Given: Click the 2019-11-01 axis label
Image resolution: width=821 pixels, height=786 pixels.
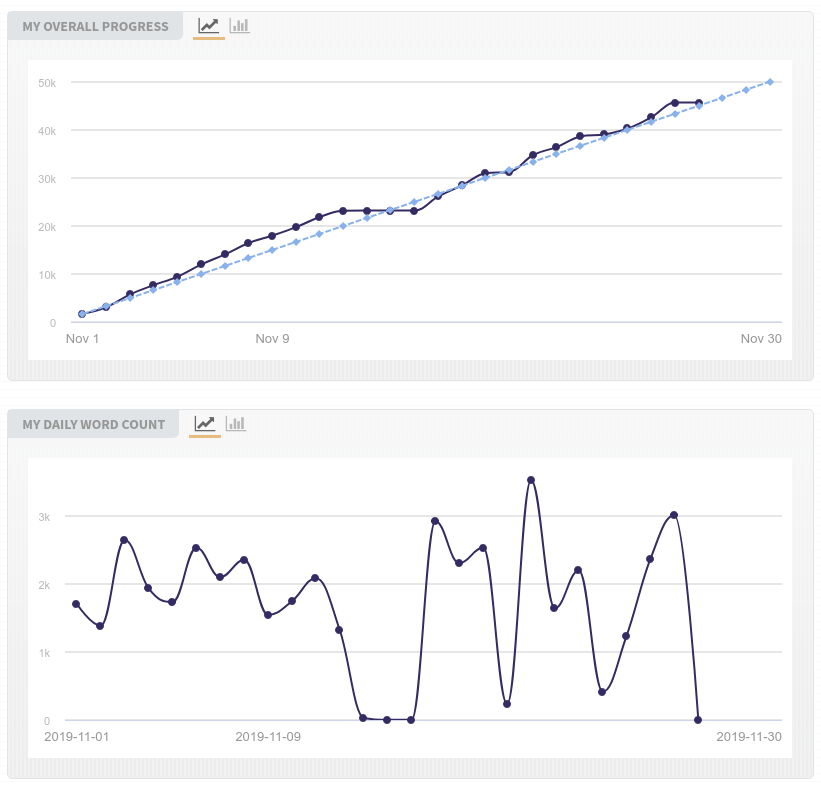Looking at the screenshot, I should click(x=78, y=737).
